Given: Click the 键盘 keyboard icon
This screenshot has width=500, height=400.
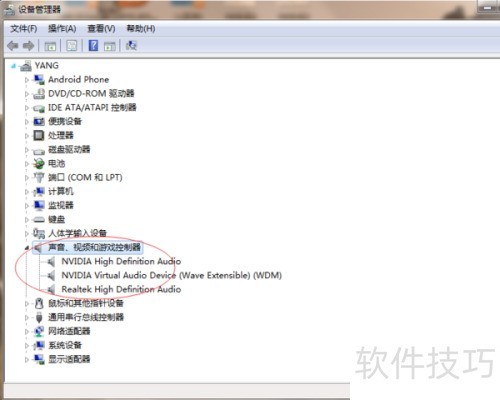Looking at the screenshot, I should coord(39,220).
